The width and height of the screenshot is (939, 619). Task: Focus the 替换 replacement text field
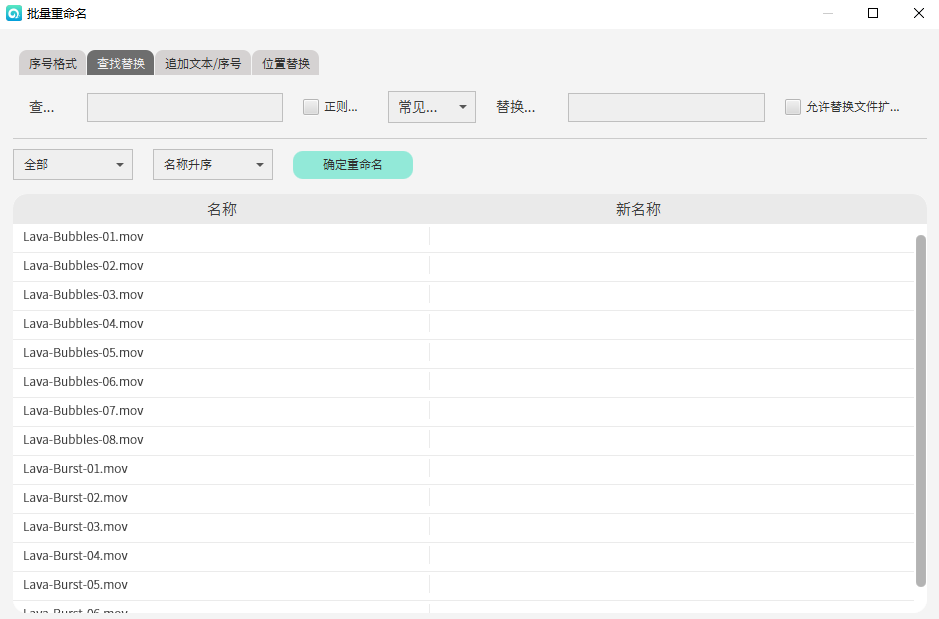coord(666,107)
